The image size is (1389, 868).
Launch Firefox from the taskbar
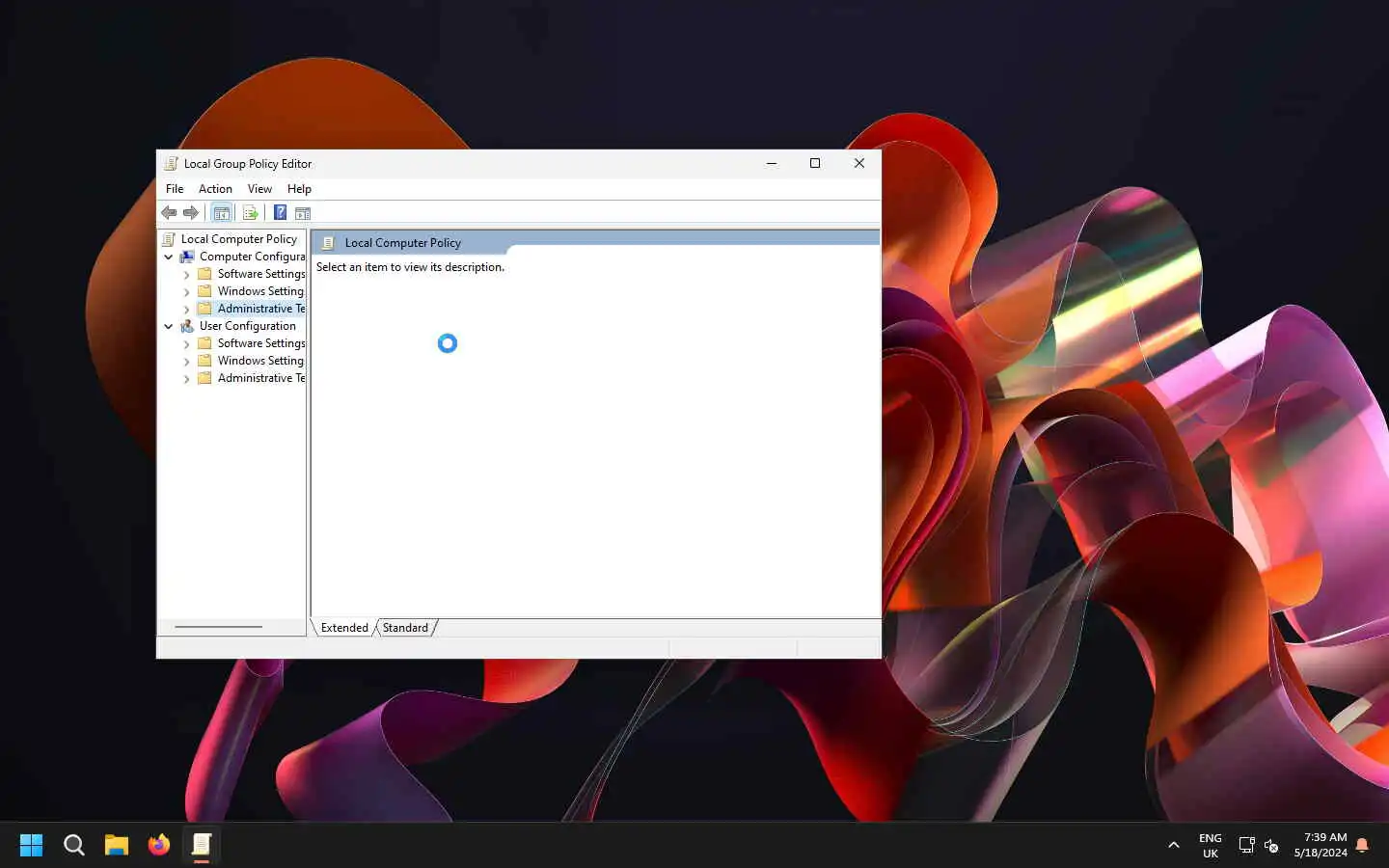tap(159, 845)
